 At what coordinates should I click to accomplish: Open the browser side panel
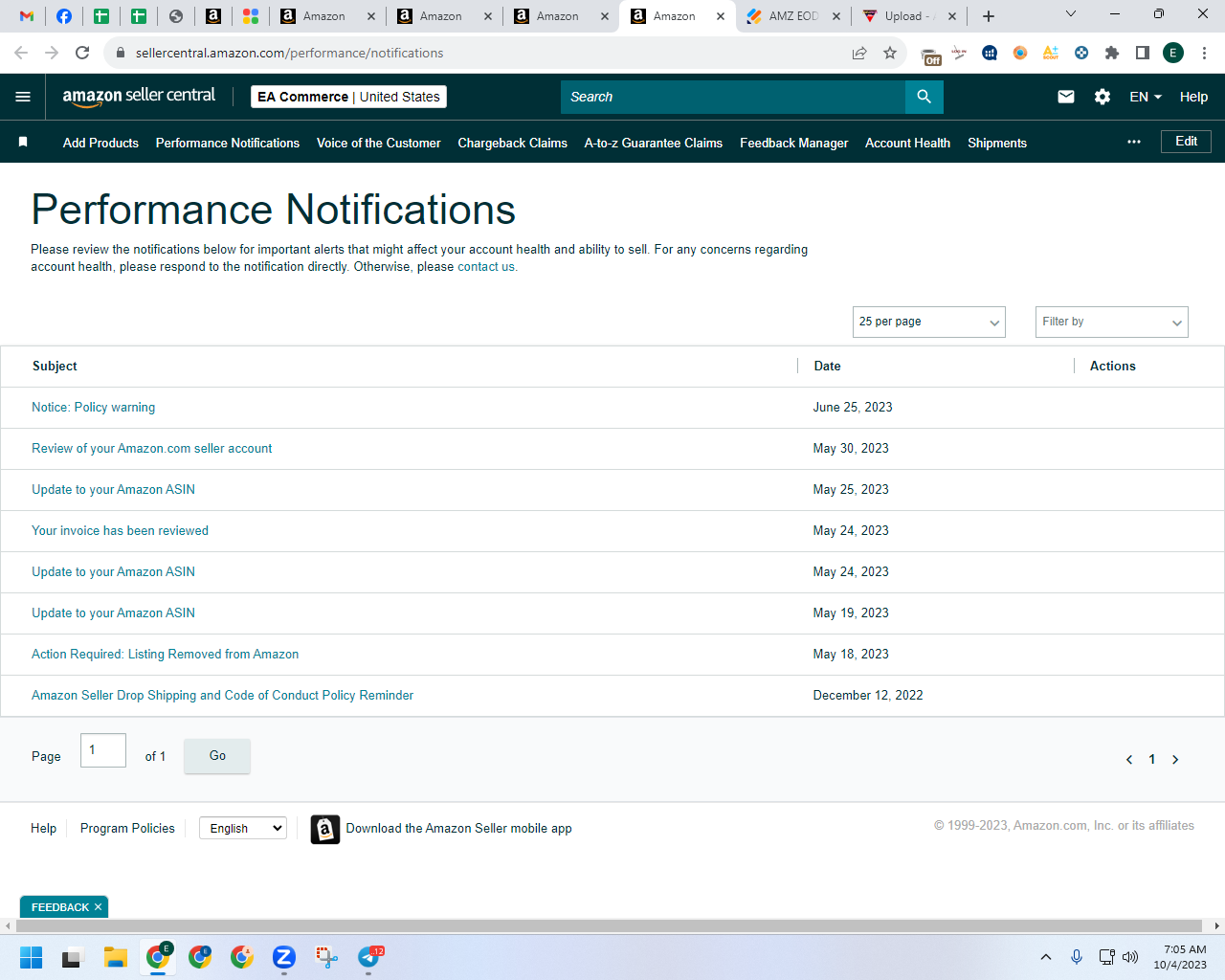(x=1142, y=53)
